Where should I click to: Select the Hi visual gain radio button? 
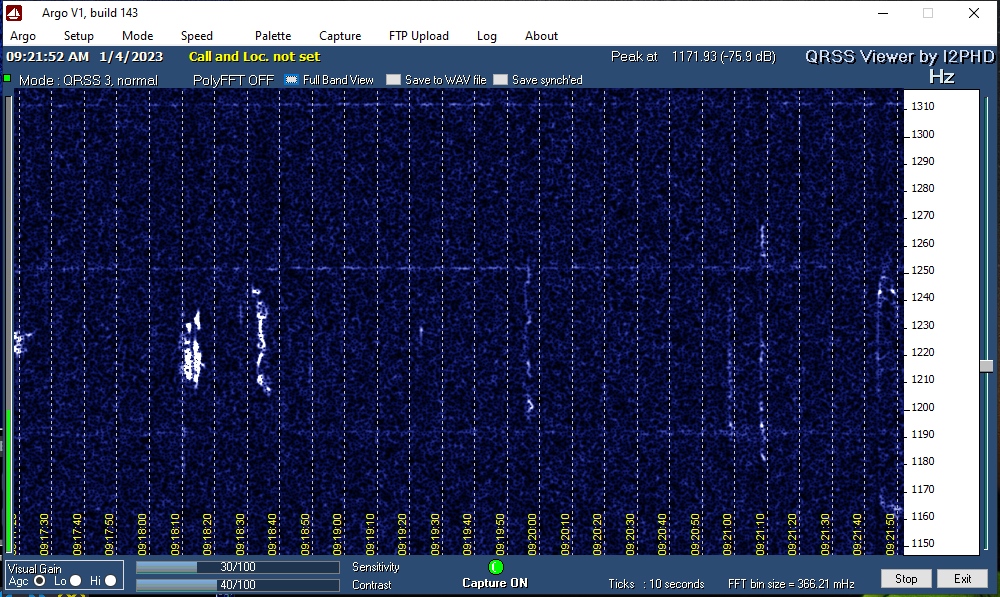coord(110,580)
